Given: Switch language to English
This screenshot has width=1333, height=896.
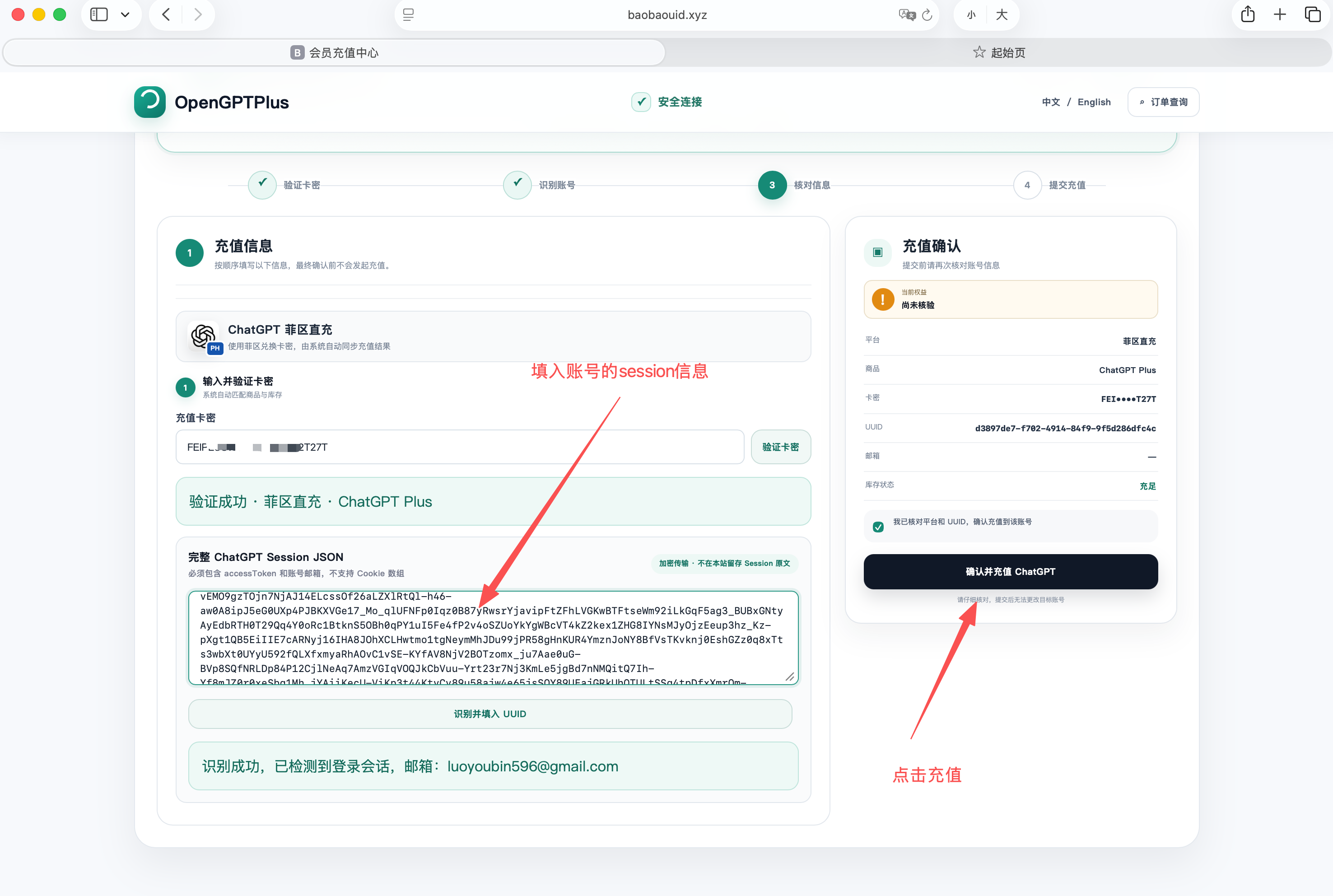Looking at the screenshot, I should tap(1094, 102).
